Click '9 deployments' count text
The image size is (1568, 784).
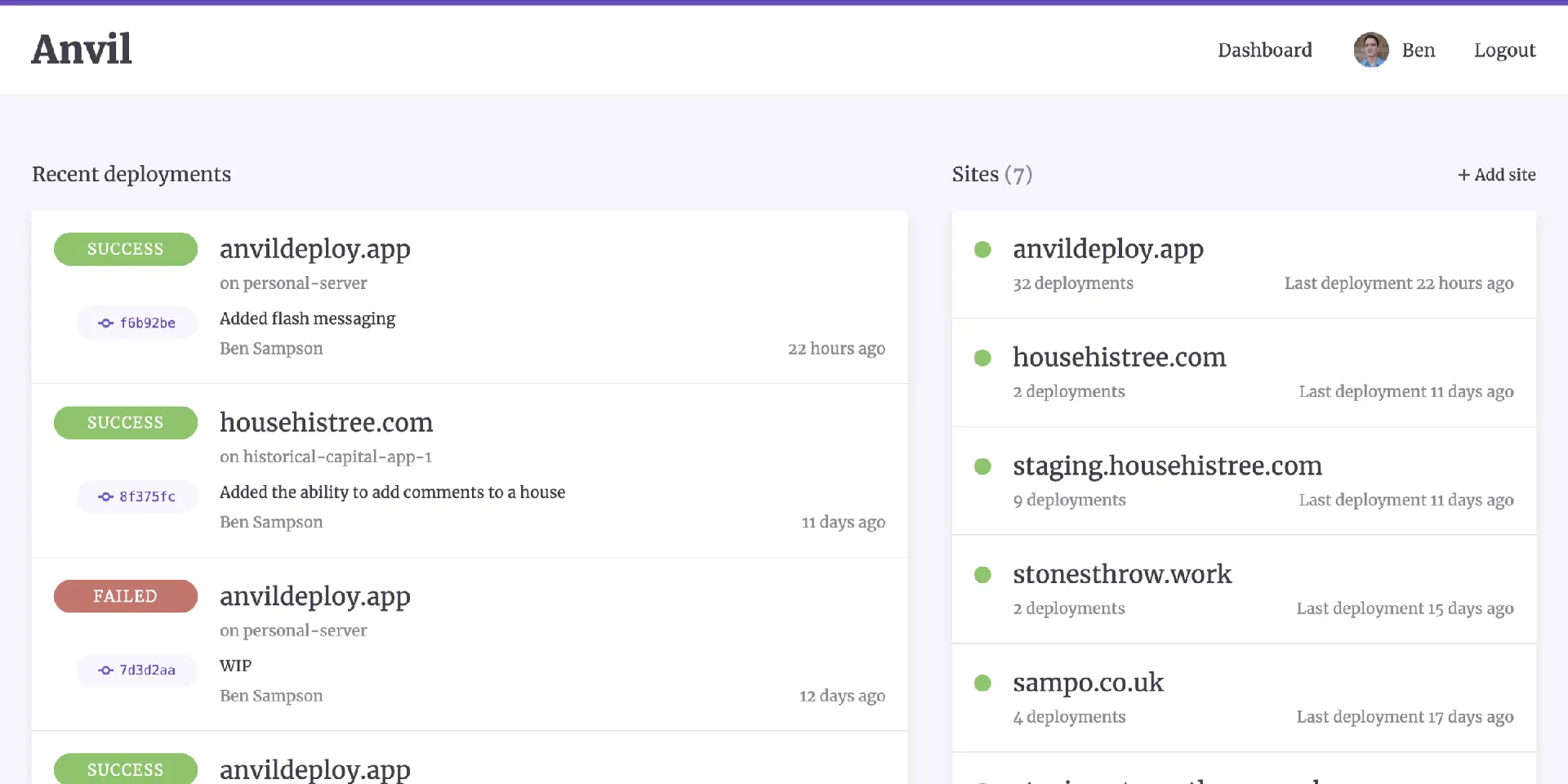click(x=1069, y=500)
